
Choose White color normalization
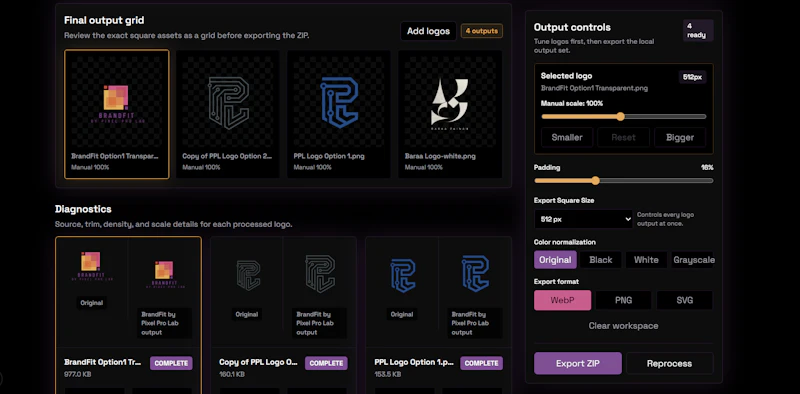click(x=646, y=260)
